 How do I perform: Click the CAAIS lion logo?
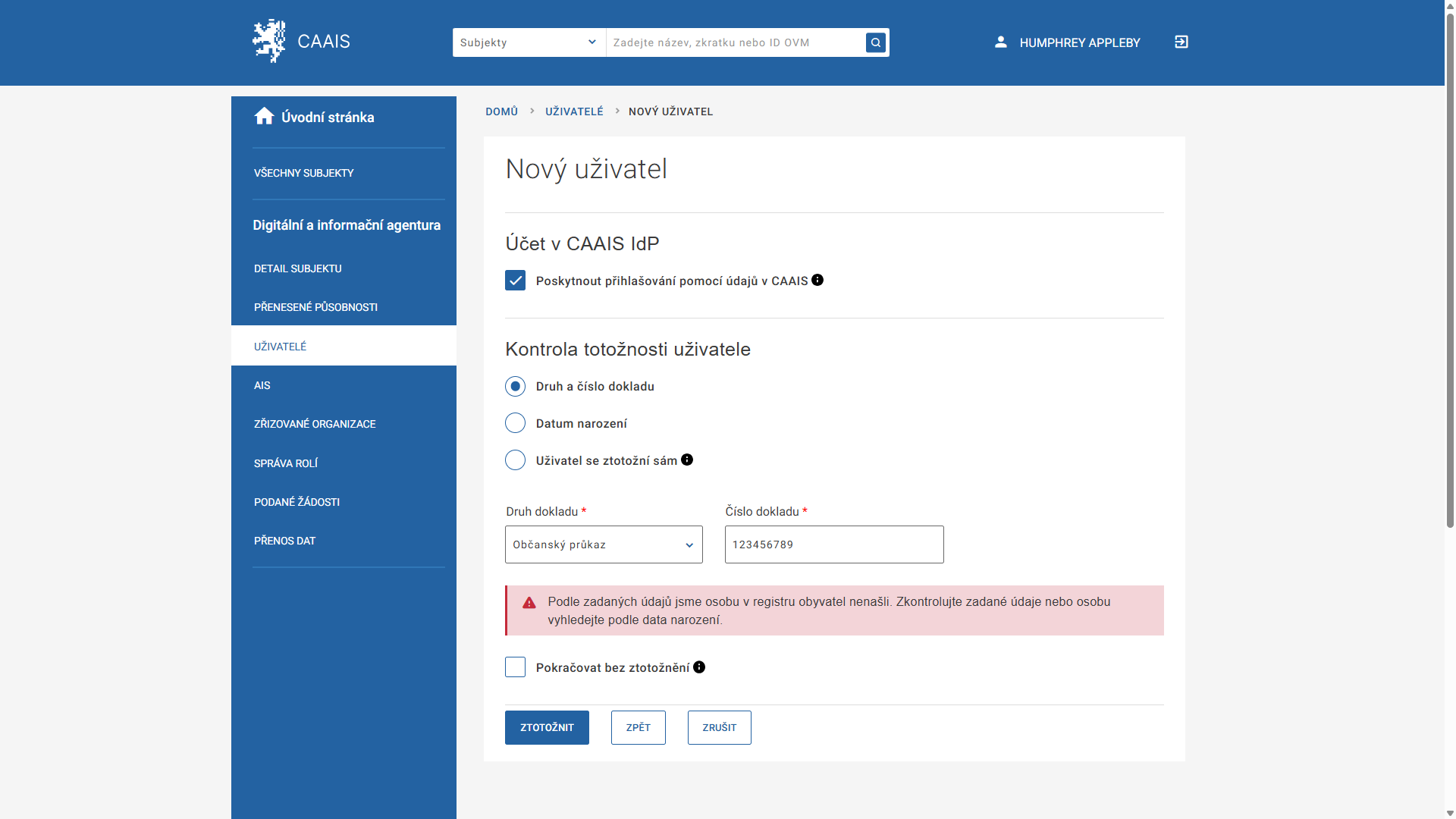pyautogui.click(x=268, y=41)
